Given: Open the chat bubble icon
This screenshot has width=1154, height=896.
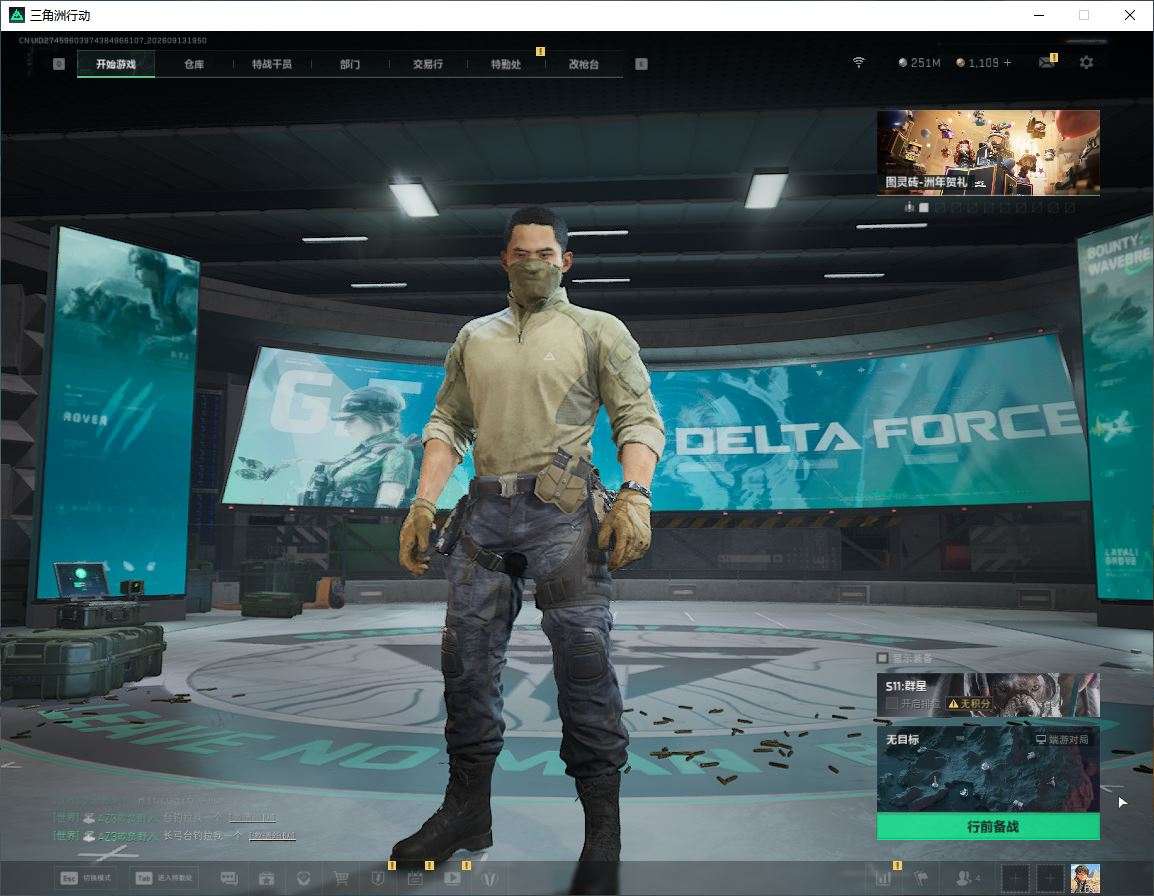Looking at the screenshot, I should (x=229, y=878).
